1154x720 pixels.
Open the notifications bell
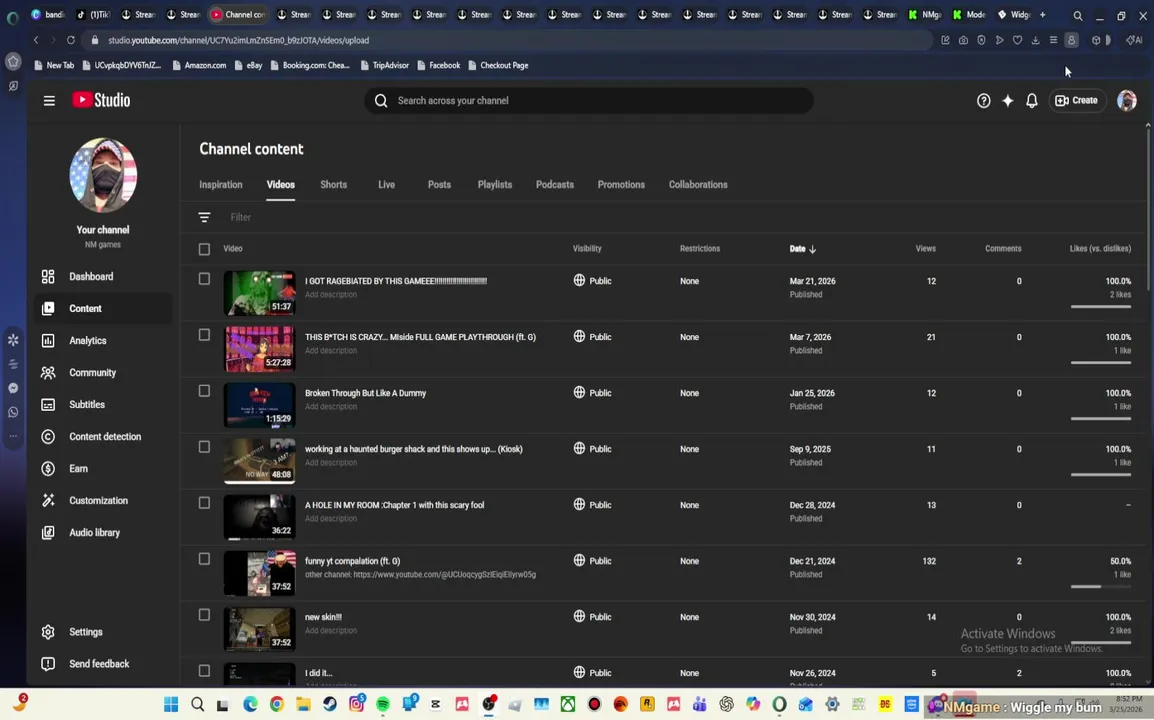click(x=1032, y=101)
